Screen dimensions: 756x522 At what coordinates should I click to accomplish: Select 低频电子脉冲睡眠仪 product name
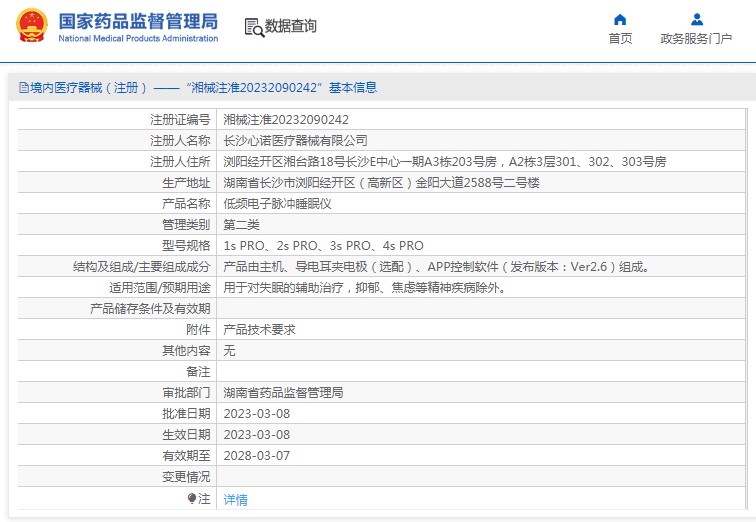(x=277, y=204)
